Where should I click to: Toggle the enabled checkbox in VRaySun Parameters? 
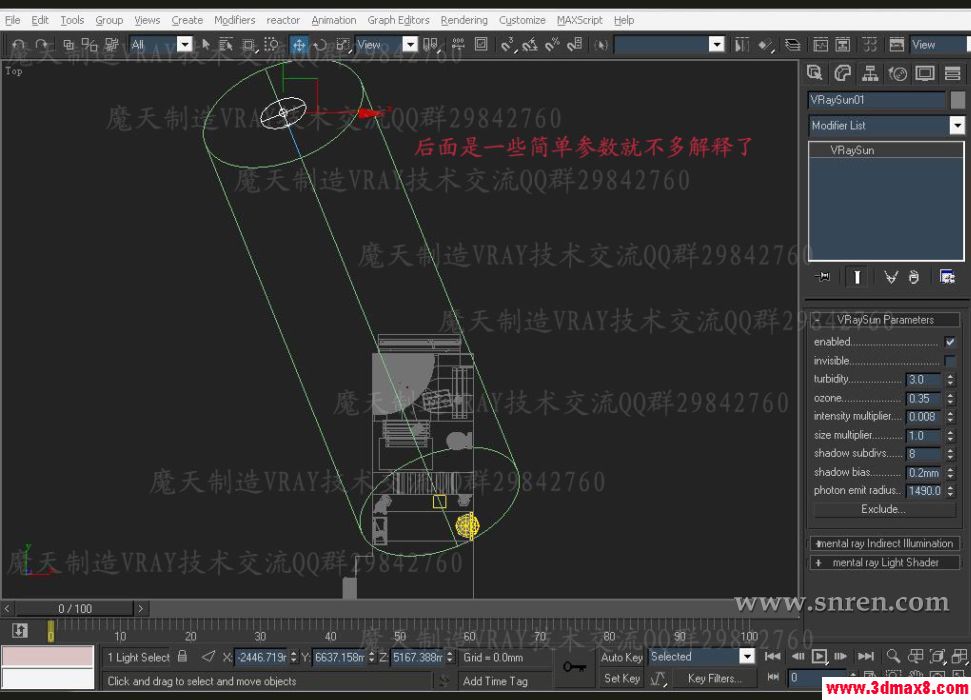pyautogui.click(x=948, y=341)
